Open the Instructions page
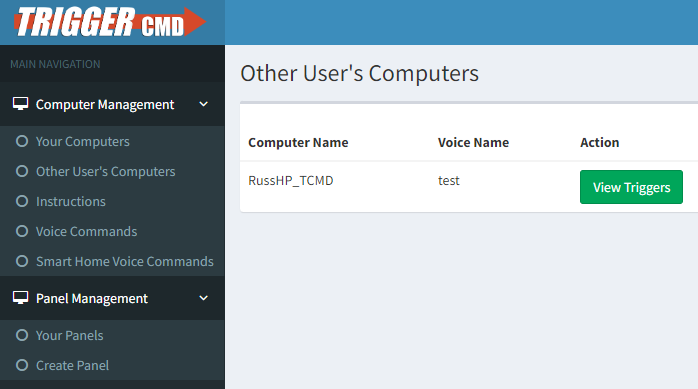Viewport: 698px width, 389px height. tap(71, 202)
